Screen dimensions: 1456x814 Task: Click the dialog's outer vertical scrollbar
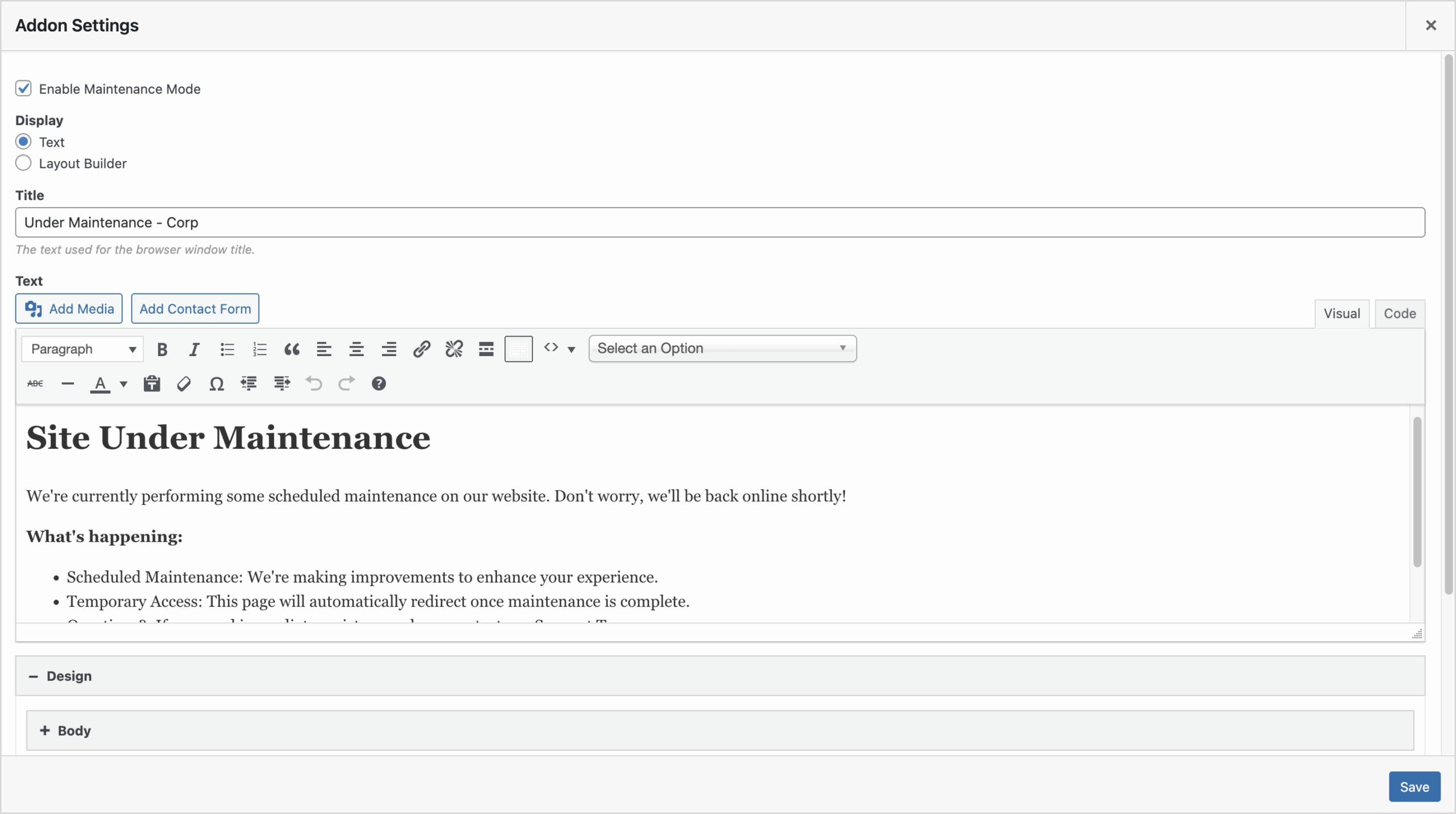(1449, 324)
